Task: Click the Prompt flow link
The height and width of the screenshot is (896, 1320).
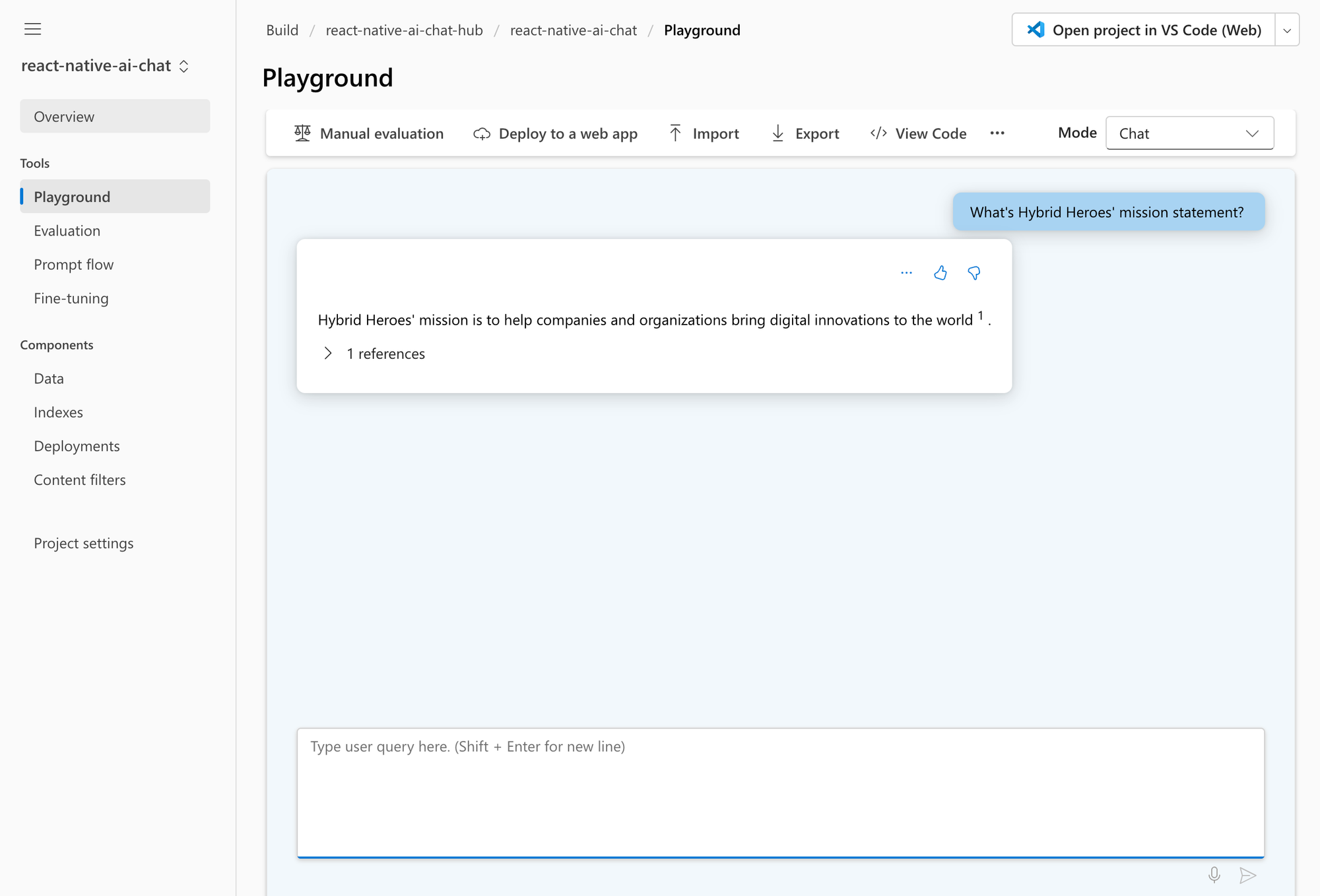Action: coord(74,264)
